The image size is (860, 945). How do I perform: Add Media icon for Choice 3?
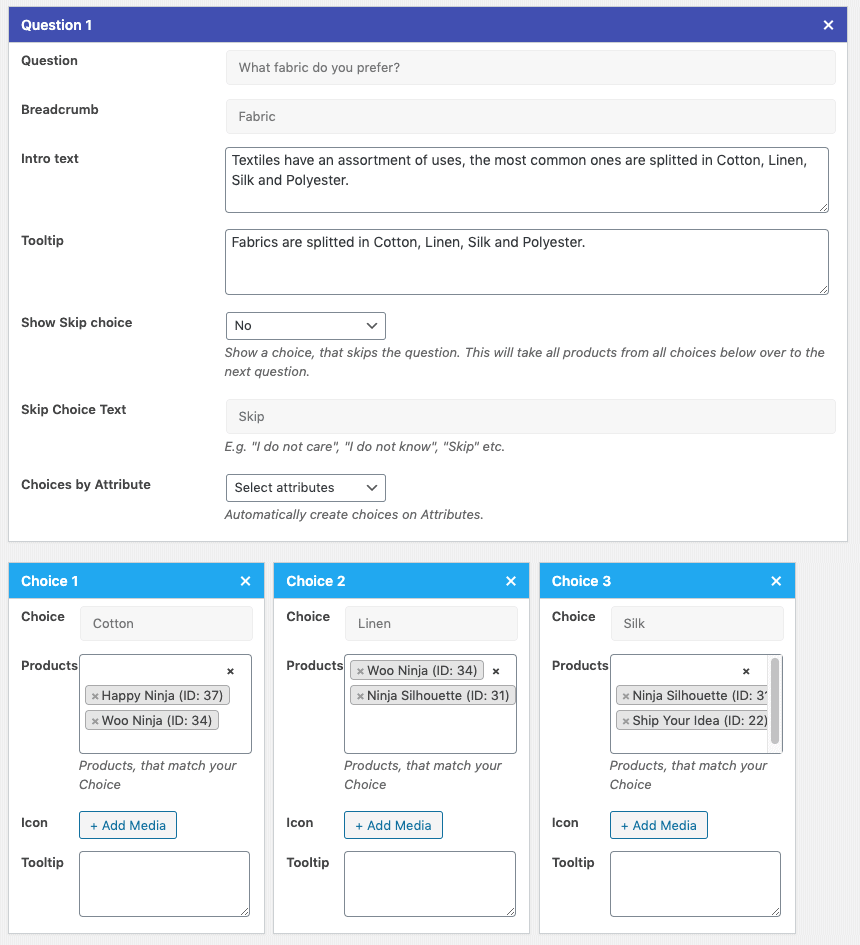(658, 824)
